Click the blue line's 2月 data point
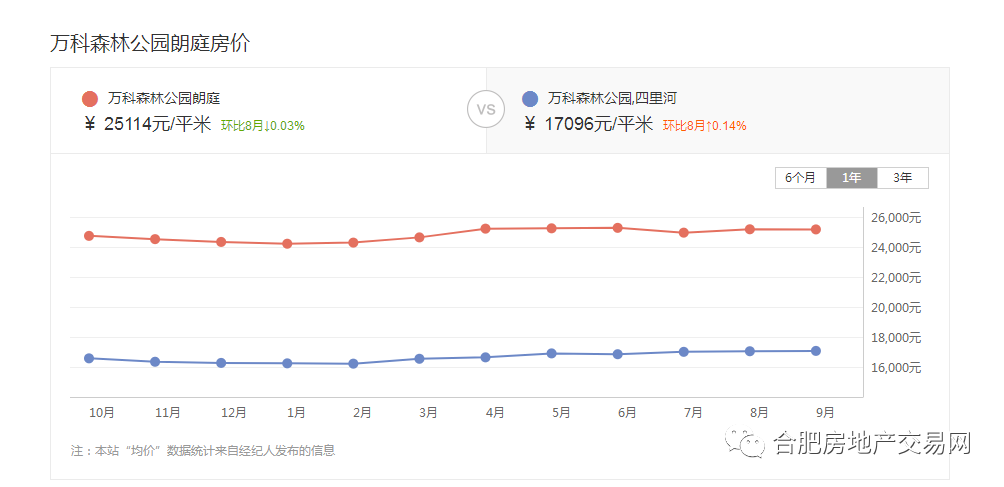The height and width of the screenshot is (487, 1004). click(x=353, y=363)
